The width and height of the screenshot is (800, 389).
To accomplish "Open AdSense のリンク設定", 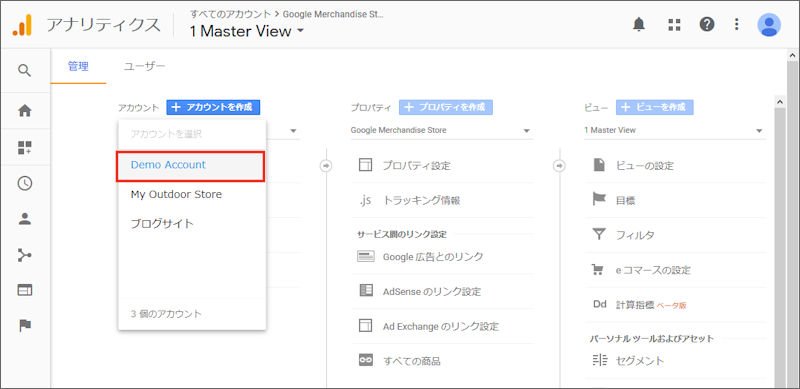I will click(432, 291).
